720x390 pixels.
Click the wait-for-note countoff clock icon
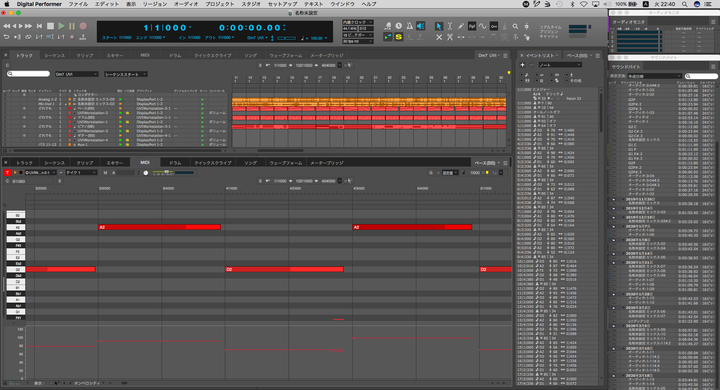click(x=399, y=26)
